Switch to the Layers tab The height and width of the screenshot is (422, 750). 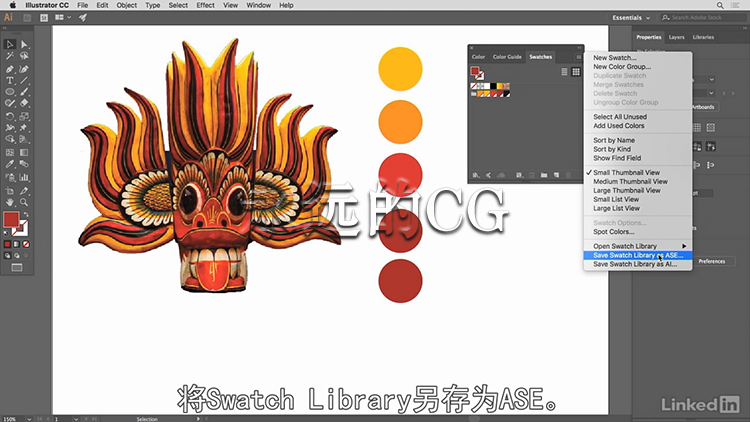click(676, 37)
